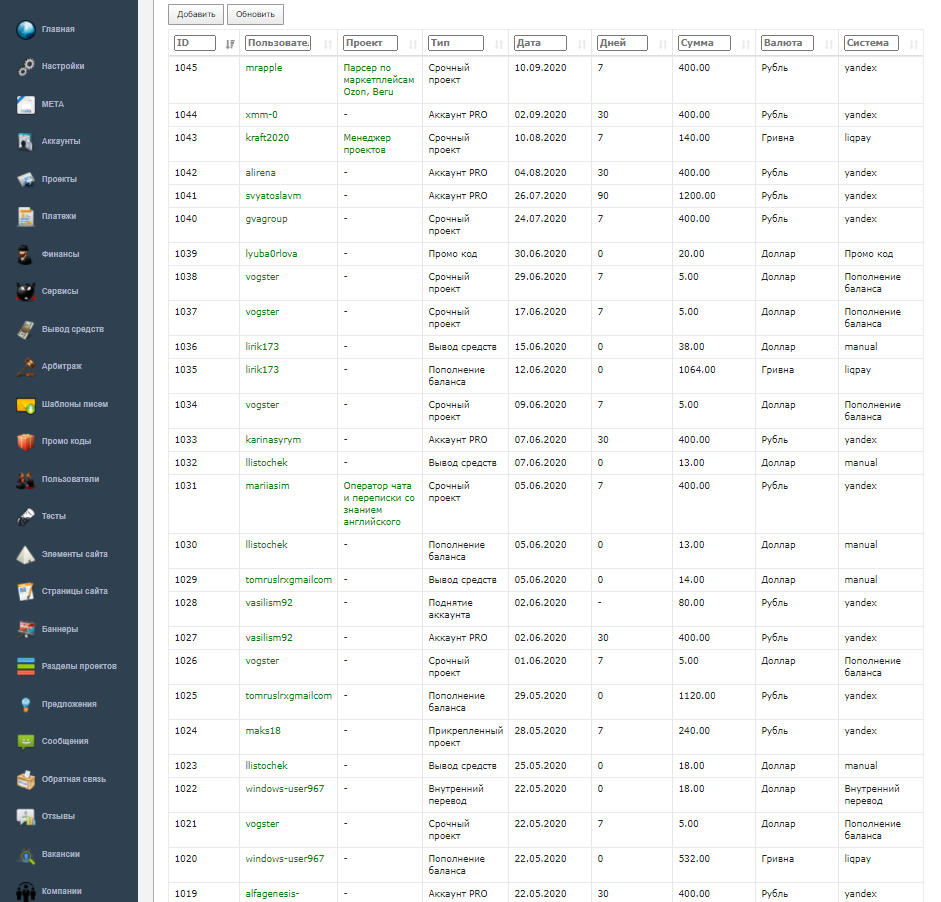Click the Промо коды gift icon

(26, 442)
